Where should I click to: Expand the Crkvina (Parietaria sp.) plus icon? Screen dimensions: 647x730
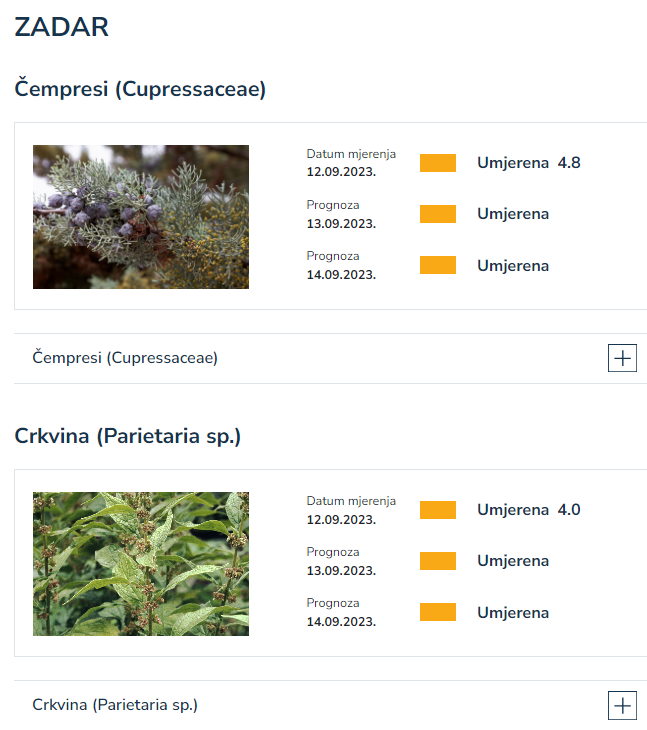click(x=622, y=705)
